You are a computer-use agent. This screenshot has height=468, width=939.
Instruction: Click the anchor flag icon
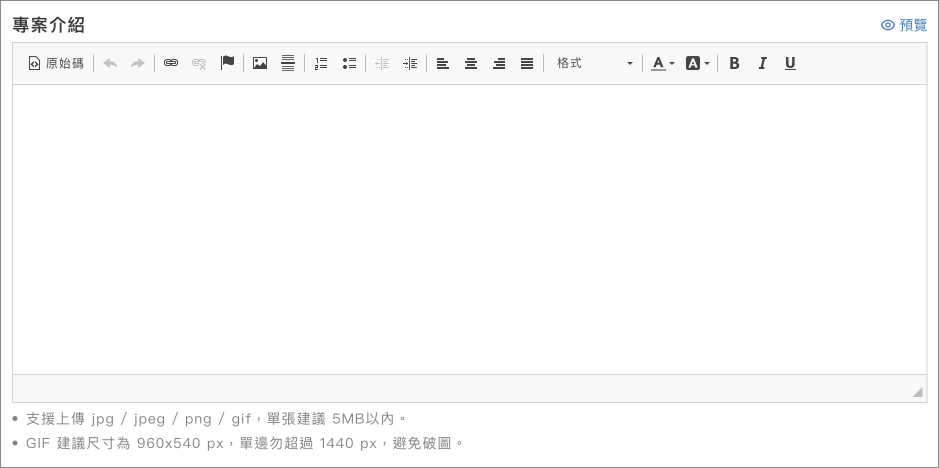(x=227, y=63)
